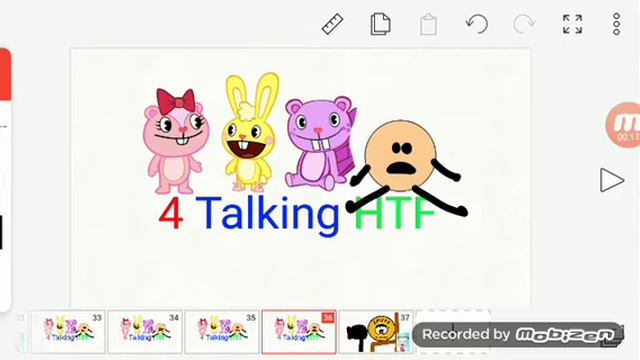
Task: Select frame 37 thumbnail
Action: tap(376, 331)
